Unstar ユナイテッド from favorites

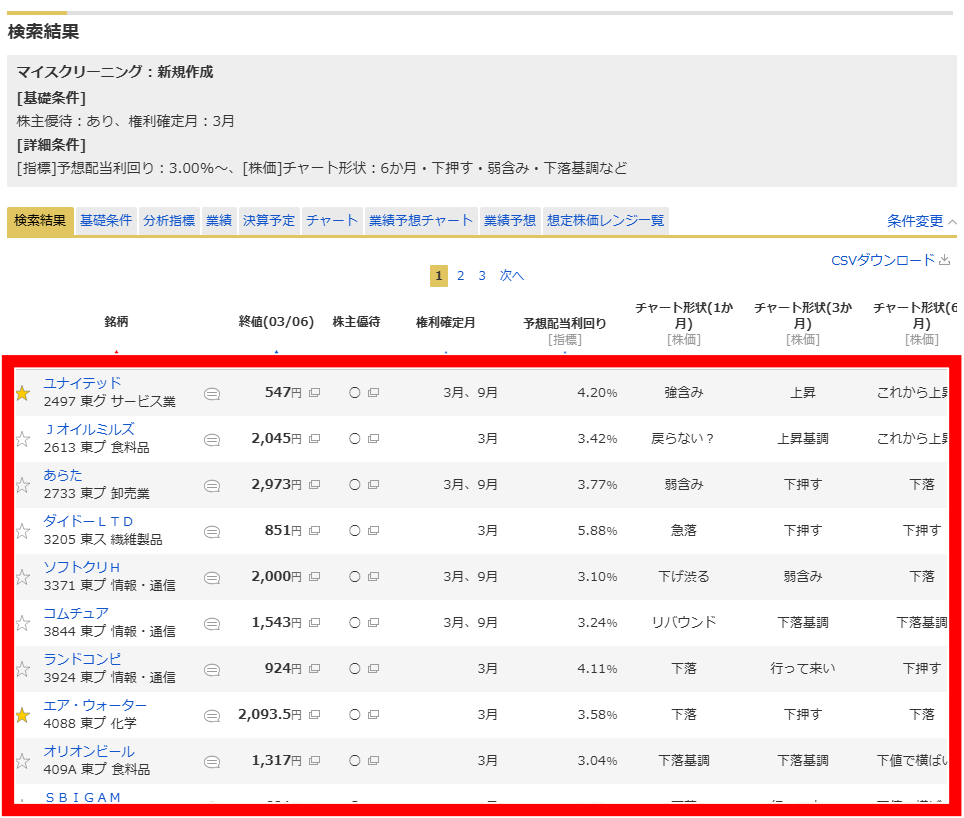coord(22,393)
